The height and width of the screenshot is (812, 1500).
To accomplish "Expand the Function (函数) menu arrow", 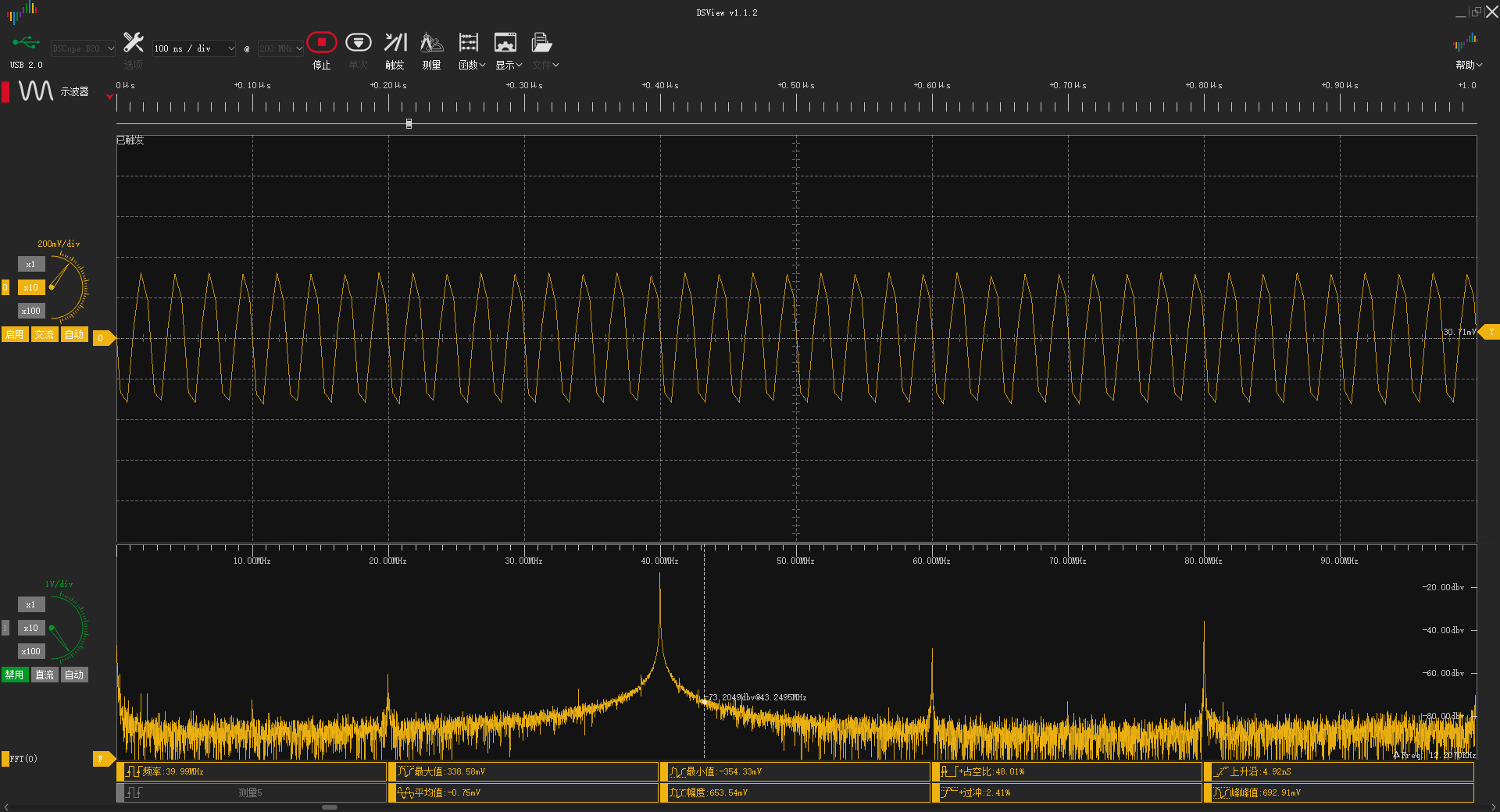I will click(482, 66).
